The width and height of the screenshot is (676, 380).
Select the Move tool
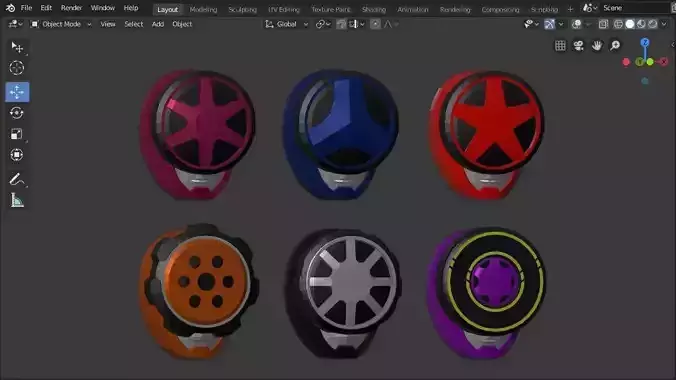17,92
